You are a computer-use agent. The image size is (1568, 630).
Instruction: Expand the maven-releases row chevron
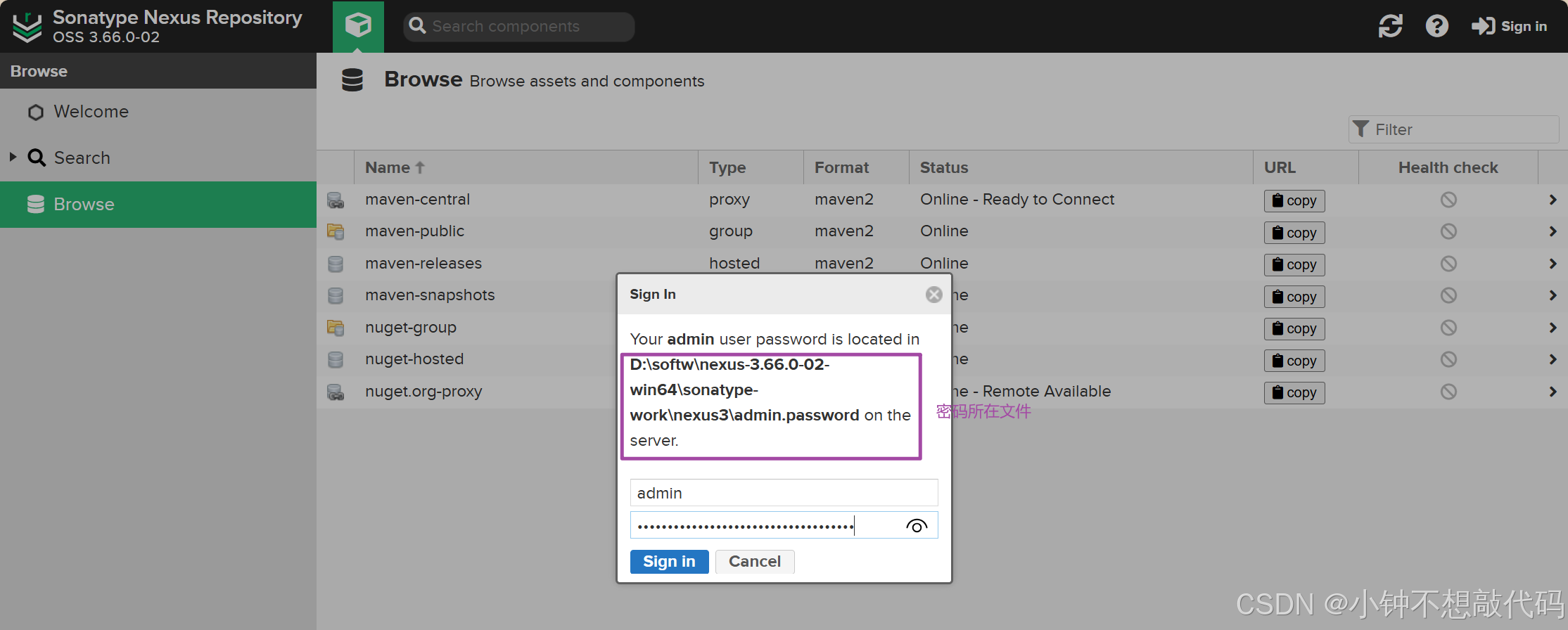[x=1553, y=264]
